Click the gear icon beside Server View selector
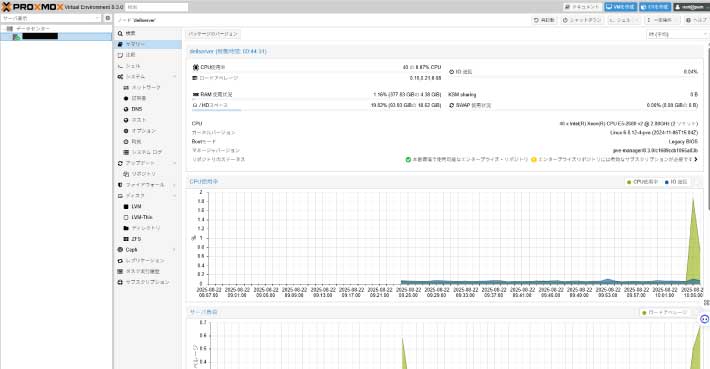 108,18
